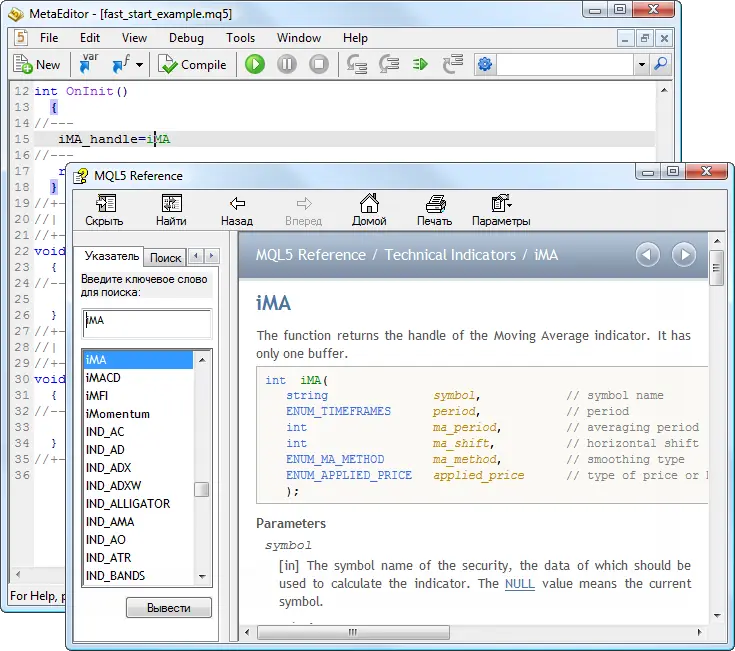
Task: Click Technical Indicators in the breadcrumb header
Action: (450, 255)
